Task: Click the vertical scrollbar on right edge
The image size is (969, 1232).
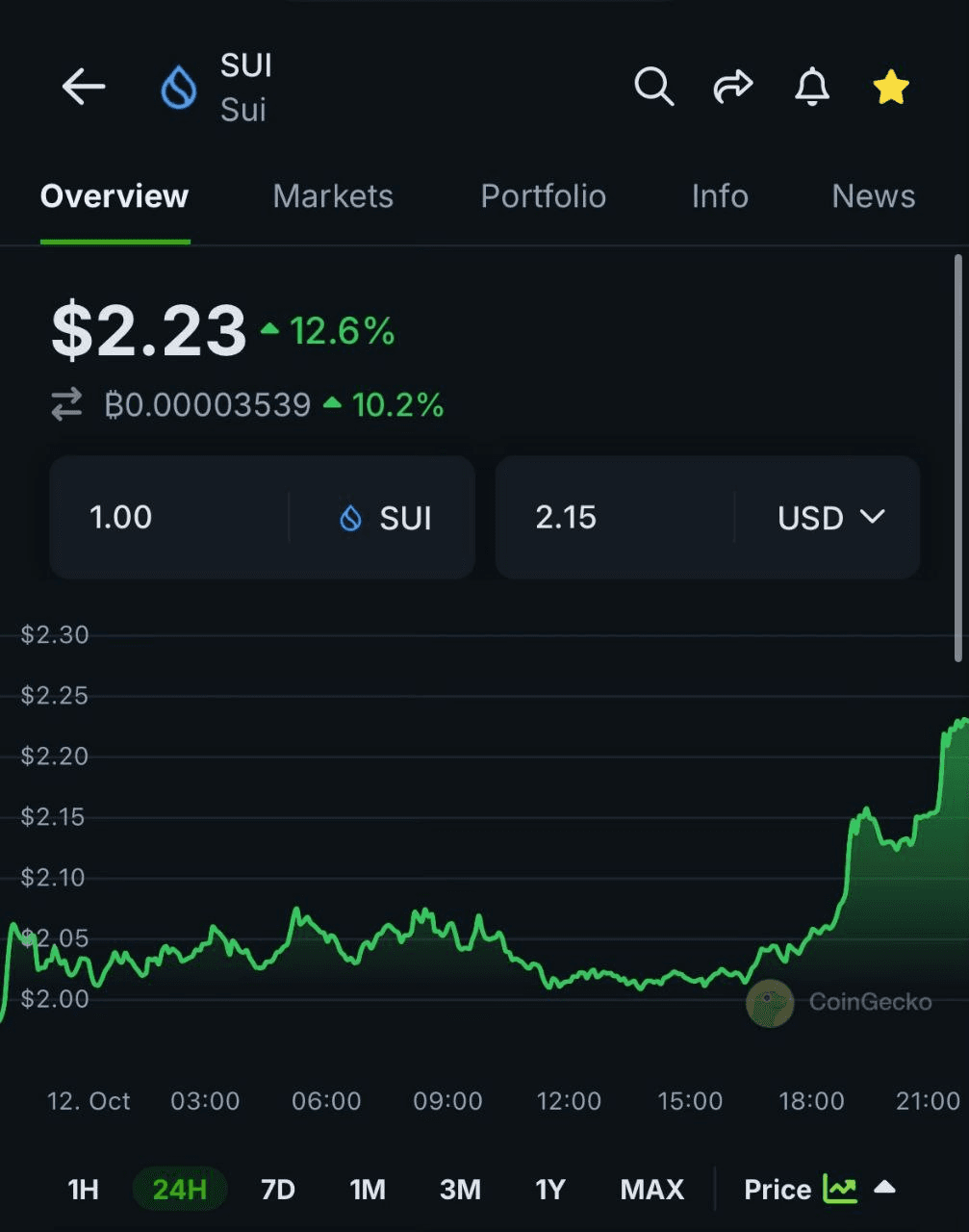Action: coord(958,458)
